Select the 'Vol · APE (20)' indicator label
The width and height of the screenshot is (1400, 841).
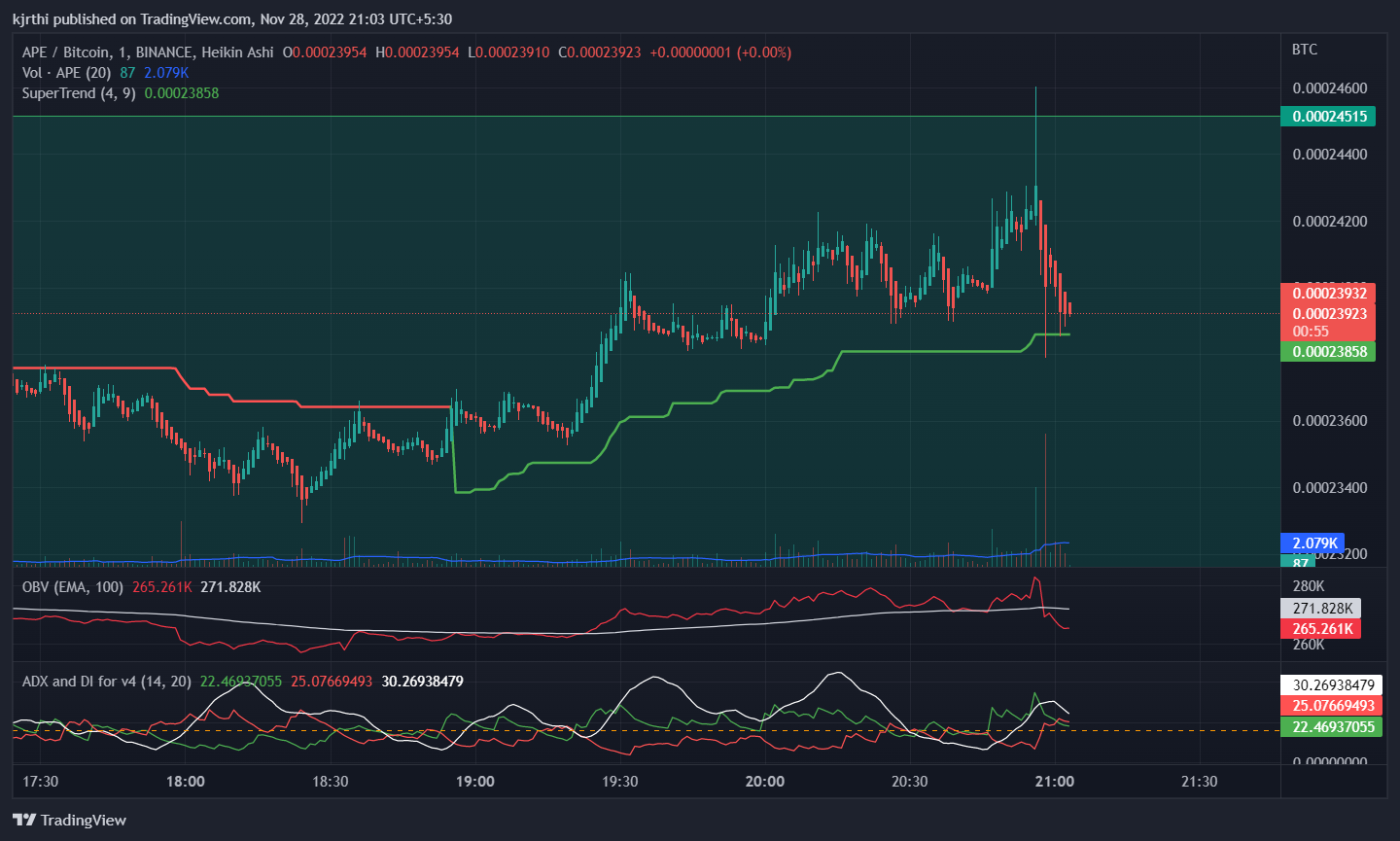[66, 73]
